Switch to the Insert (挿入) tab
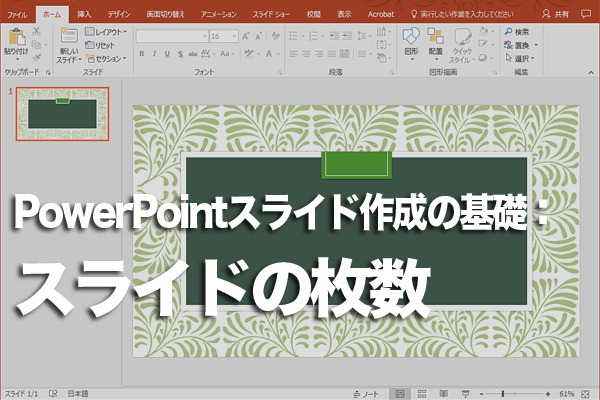This screenshot has width=600, height=400. [84, 15]
